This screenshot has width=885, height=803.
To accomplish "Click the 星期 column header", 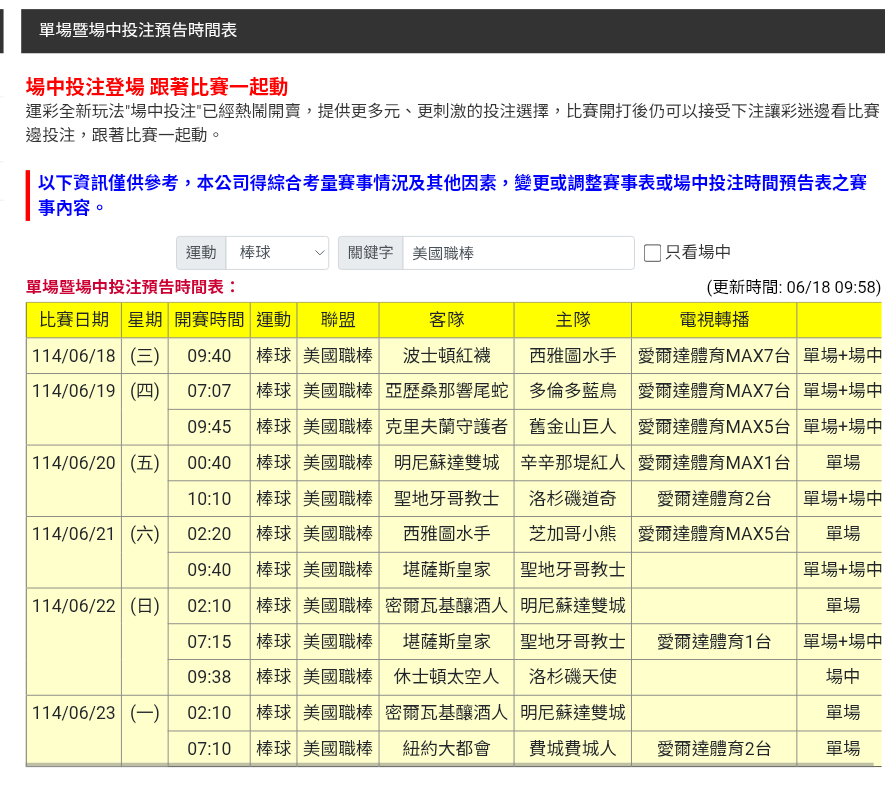I will pyautogui.click(x=145, y=320).
